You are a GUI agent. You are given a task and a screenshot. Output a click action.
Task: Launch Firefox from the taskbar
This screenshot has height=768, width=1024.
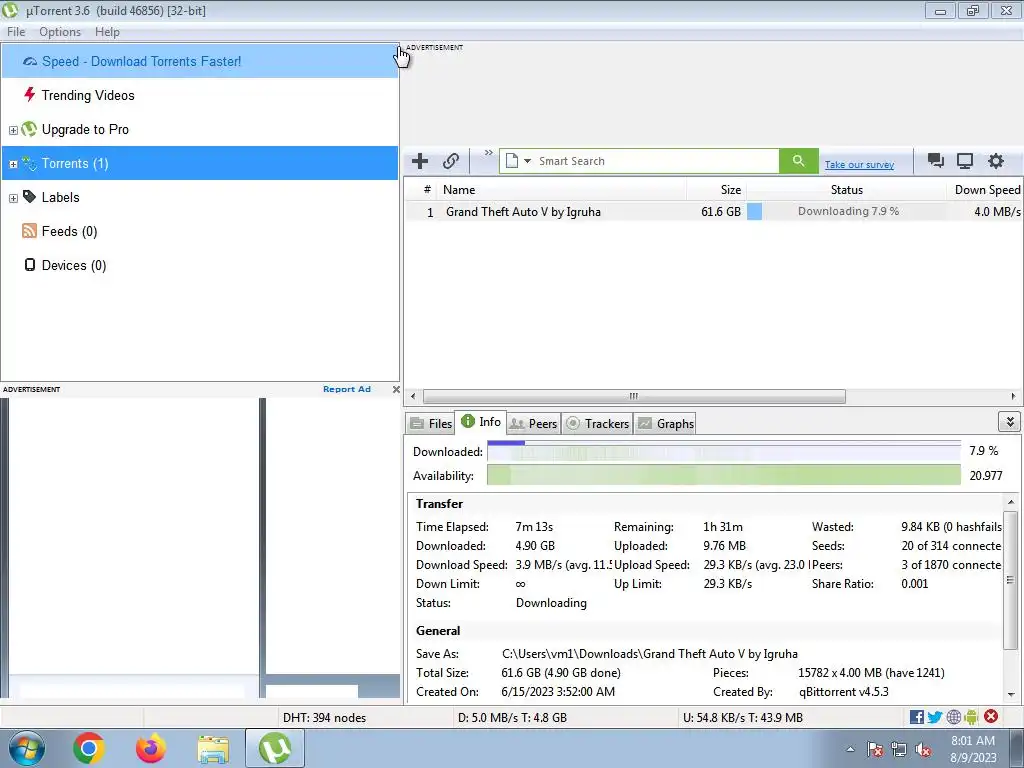[x=151, y=748]
